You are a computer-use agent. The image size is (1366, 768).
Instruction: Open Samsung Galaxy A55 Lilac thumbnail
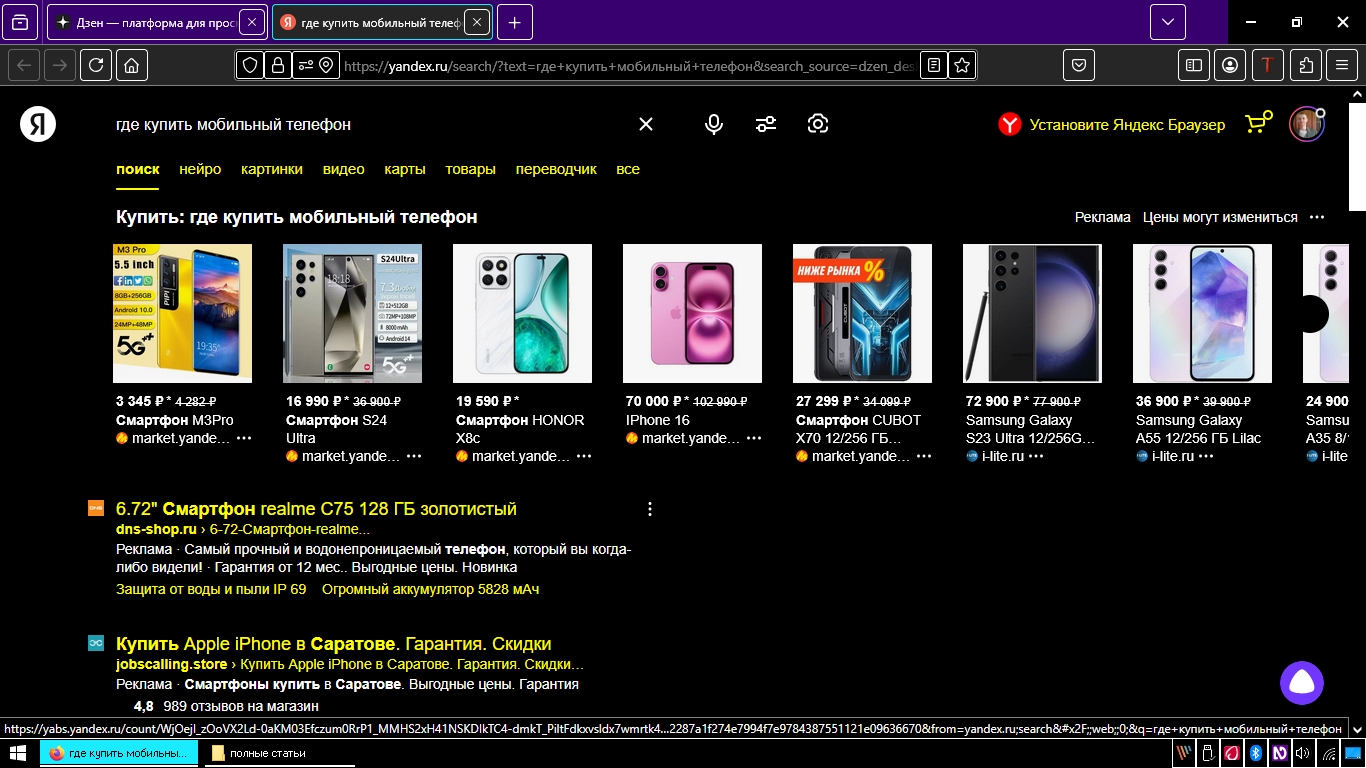[1203, 313]
